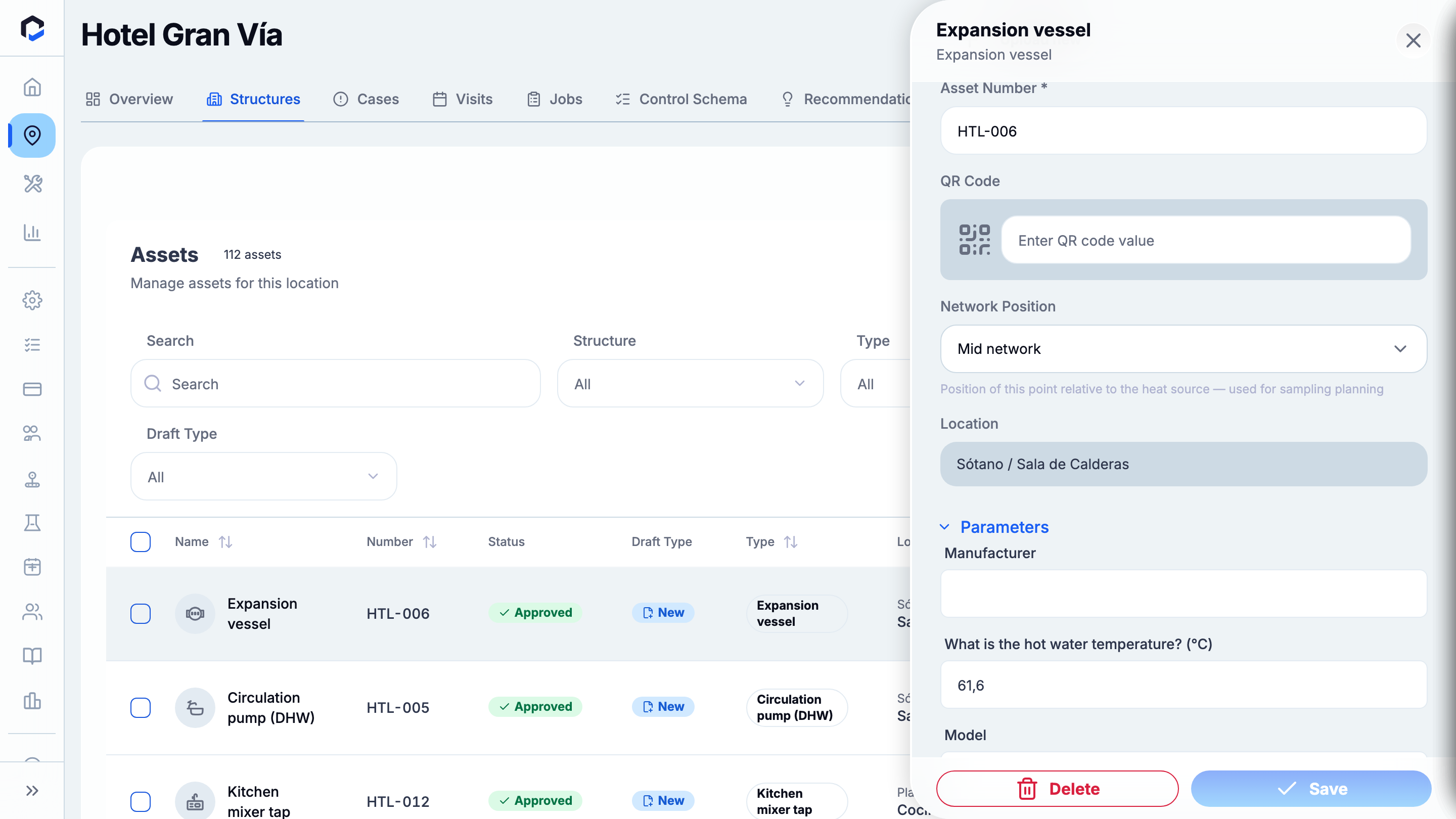Viewport: 1456px width, 819px height.
Task: Open the settings gear sidebar icon
Action: tap(32, 300)
